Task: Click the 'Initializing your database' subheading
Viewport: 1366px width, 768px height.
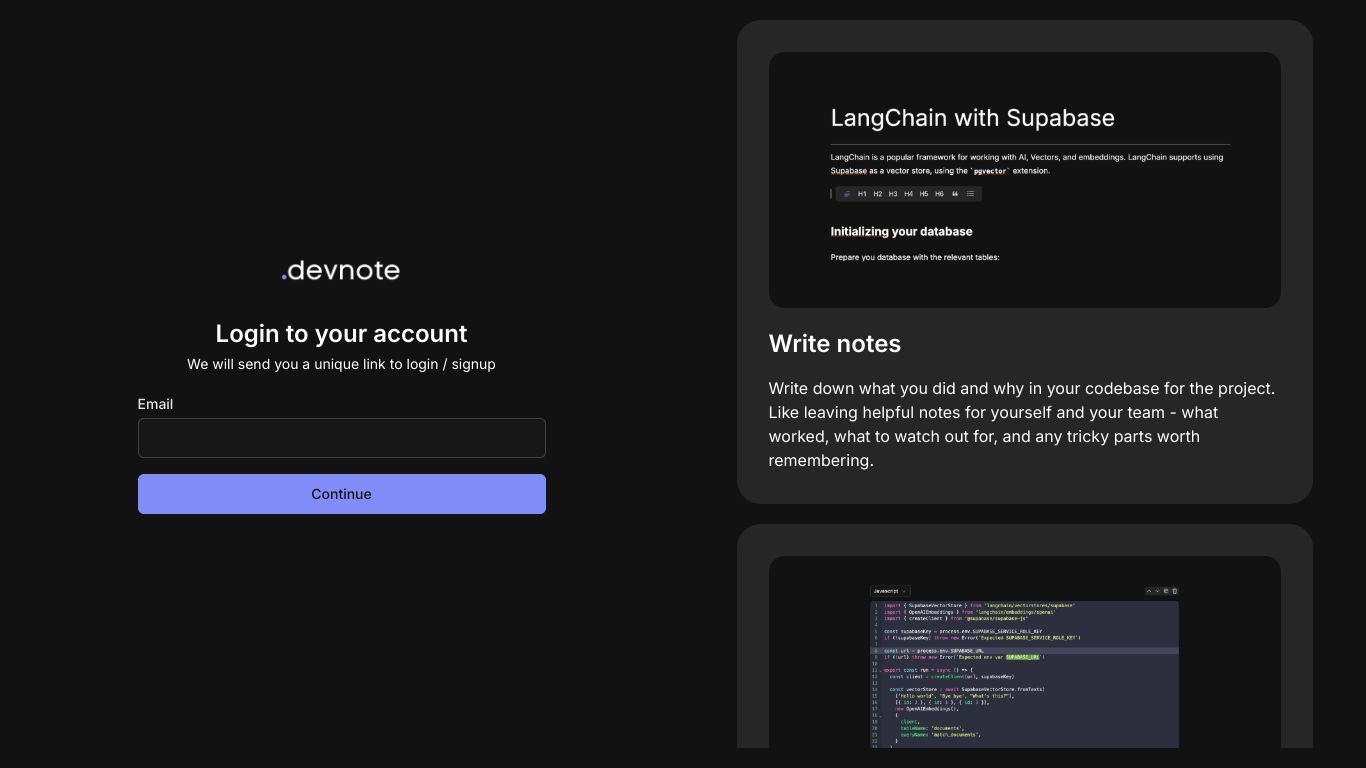Action: [x=901, y=231]
